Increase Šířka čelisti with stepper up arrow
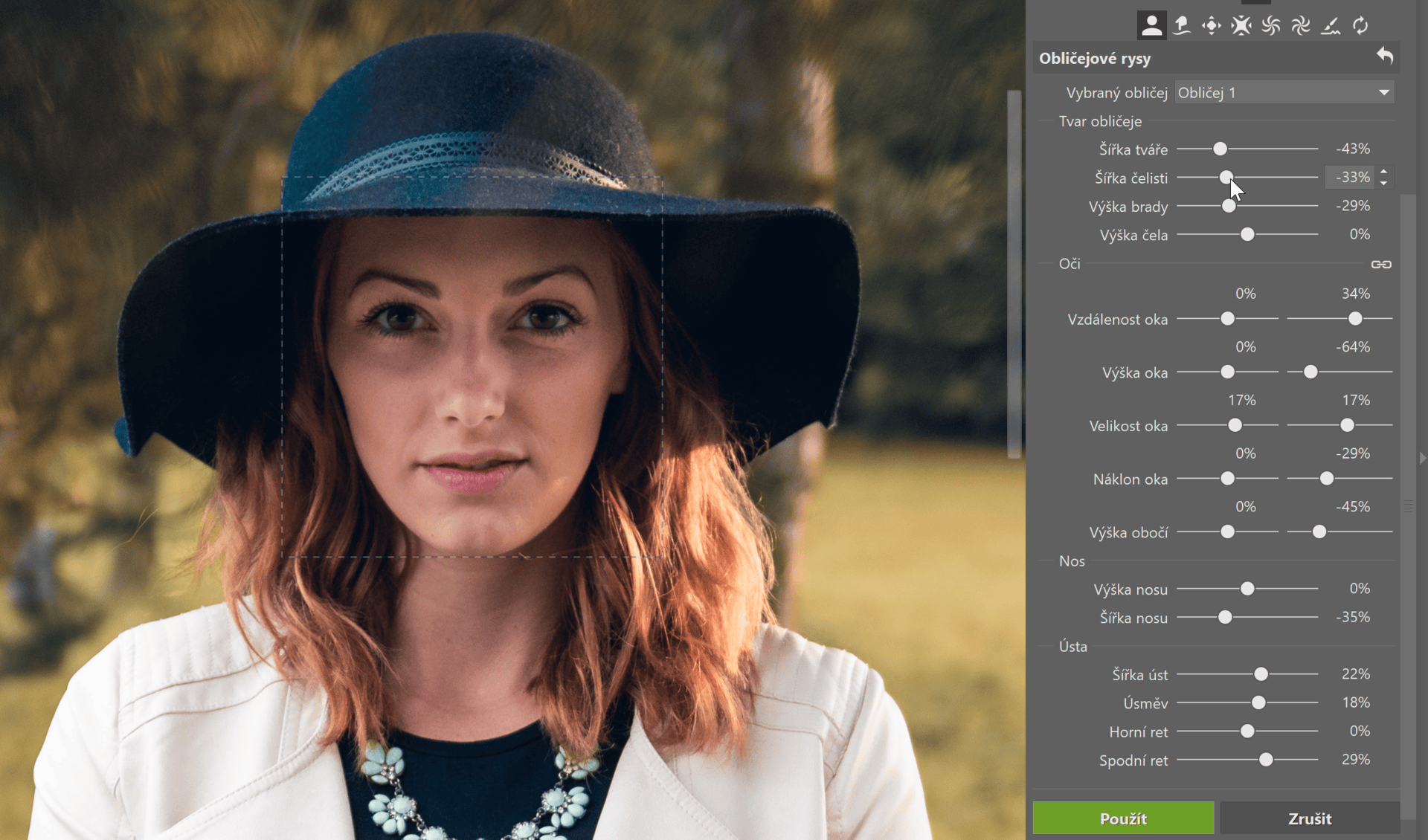1428x840 pixels. point(1383,172)
